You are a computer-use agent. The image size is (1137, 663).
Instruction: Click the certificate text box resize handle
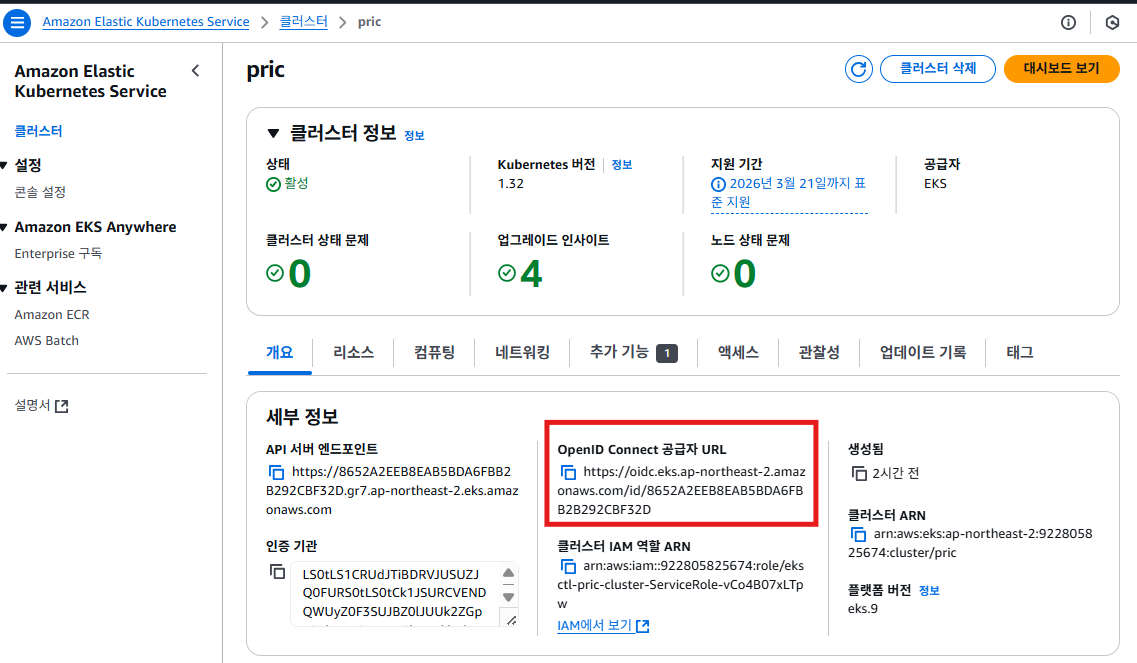(511, 620)
